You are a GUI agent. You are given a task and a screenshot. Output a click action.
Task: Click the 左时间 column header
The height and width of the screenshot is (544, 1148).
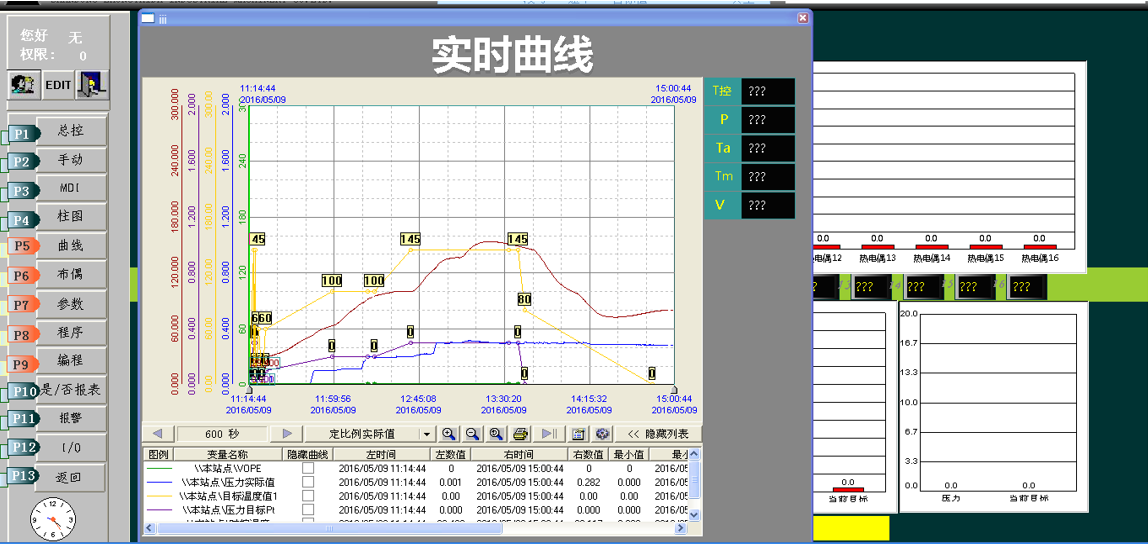(x=381, y=453)
